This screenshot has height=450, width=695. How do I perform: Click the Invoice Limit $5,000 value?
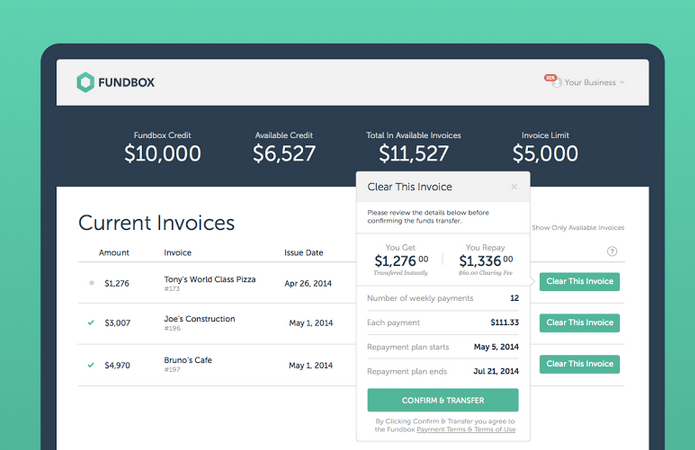pos(545,154)
